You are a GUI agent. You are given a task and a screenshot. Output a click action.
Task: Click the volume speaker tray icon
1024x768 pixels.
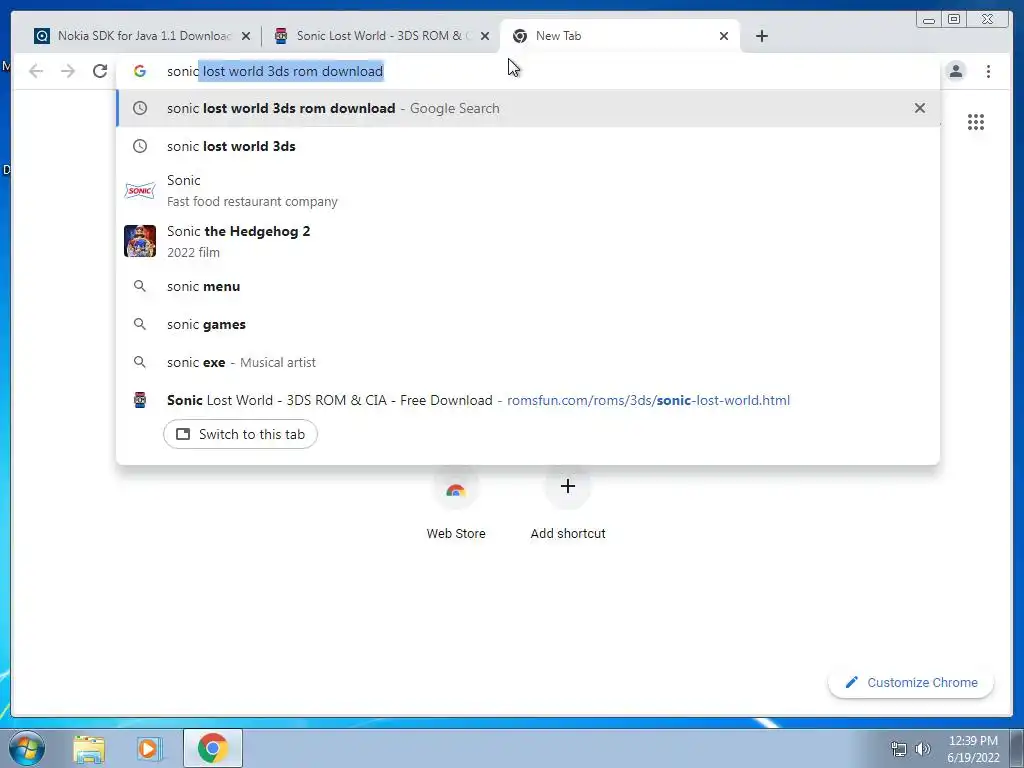pos(923,749)
